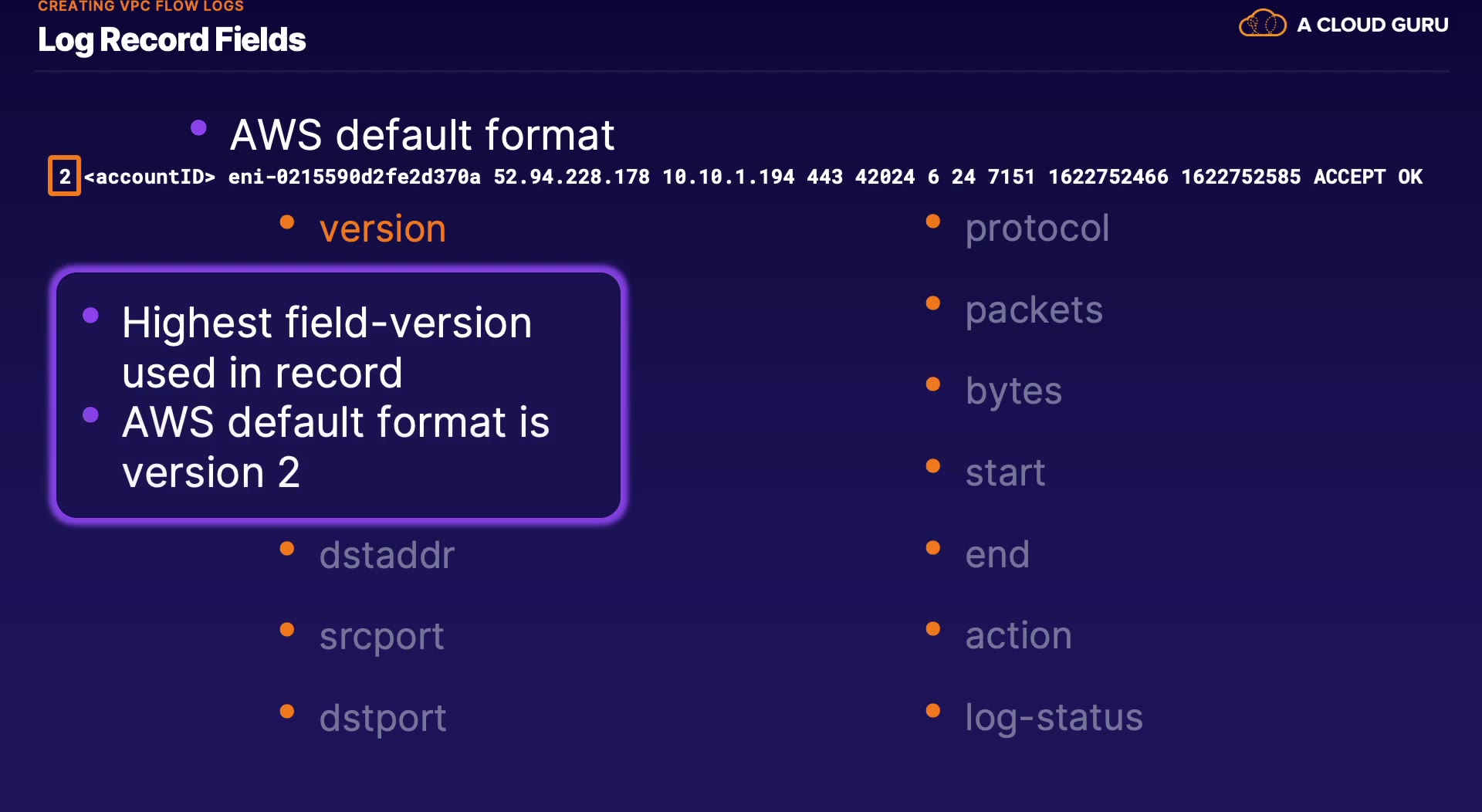Select the ACCEPT action in the log record
1482x812 pixels.
[1349, 178]
